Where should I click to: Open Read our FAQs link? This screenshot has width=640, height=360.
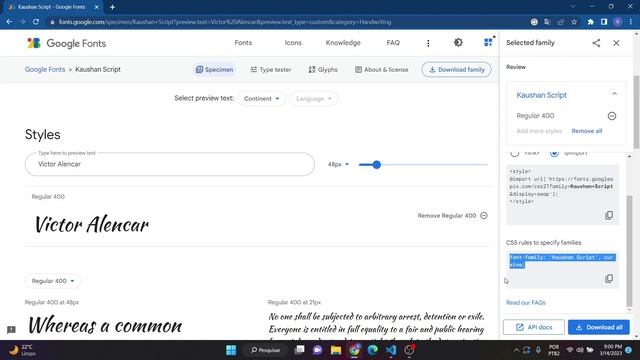pyautogui.click(x=526, y=302)
